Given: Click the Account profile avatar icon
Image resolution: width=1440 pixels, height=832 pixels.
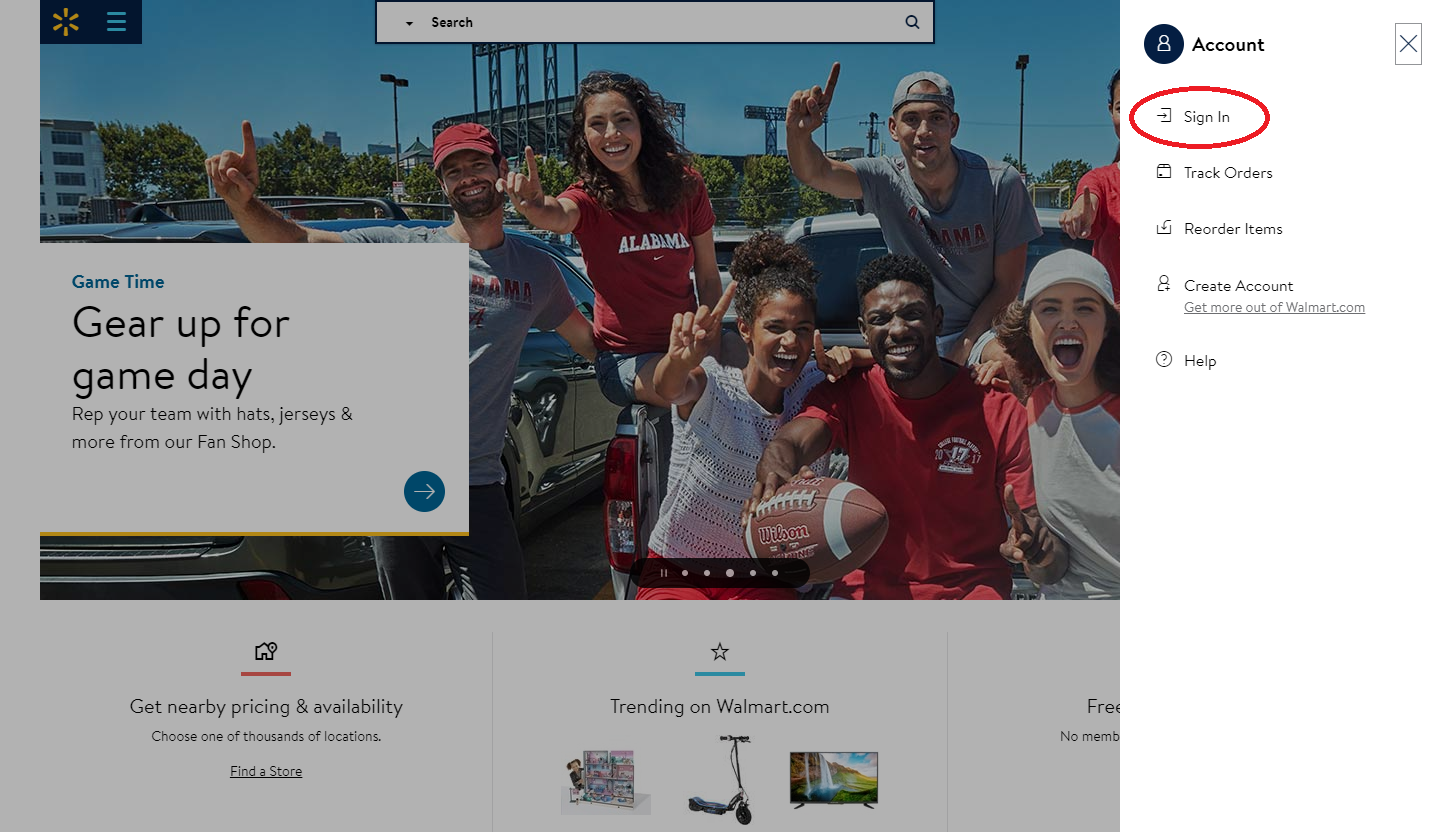Looking at the screenshot, I should click(x=1163, y=44).
